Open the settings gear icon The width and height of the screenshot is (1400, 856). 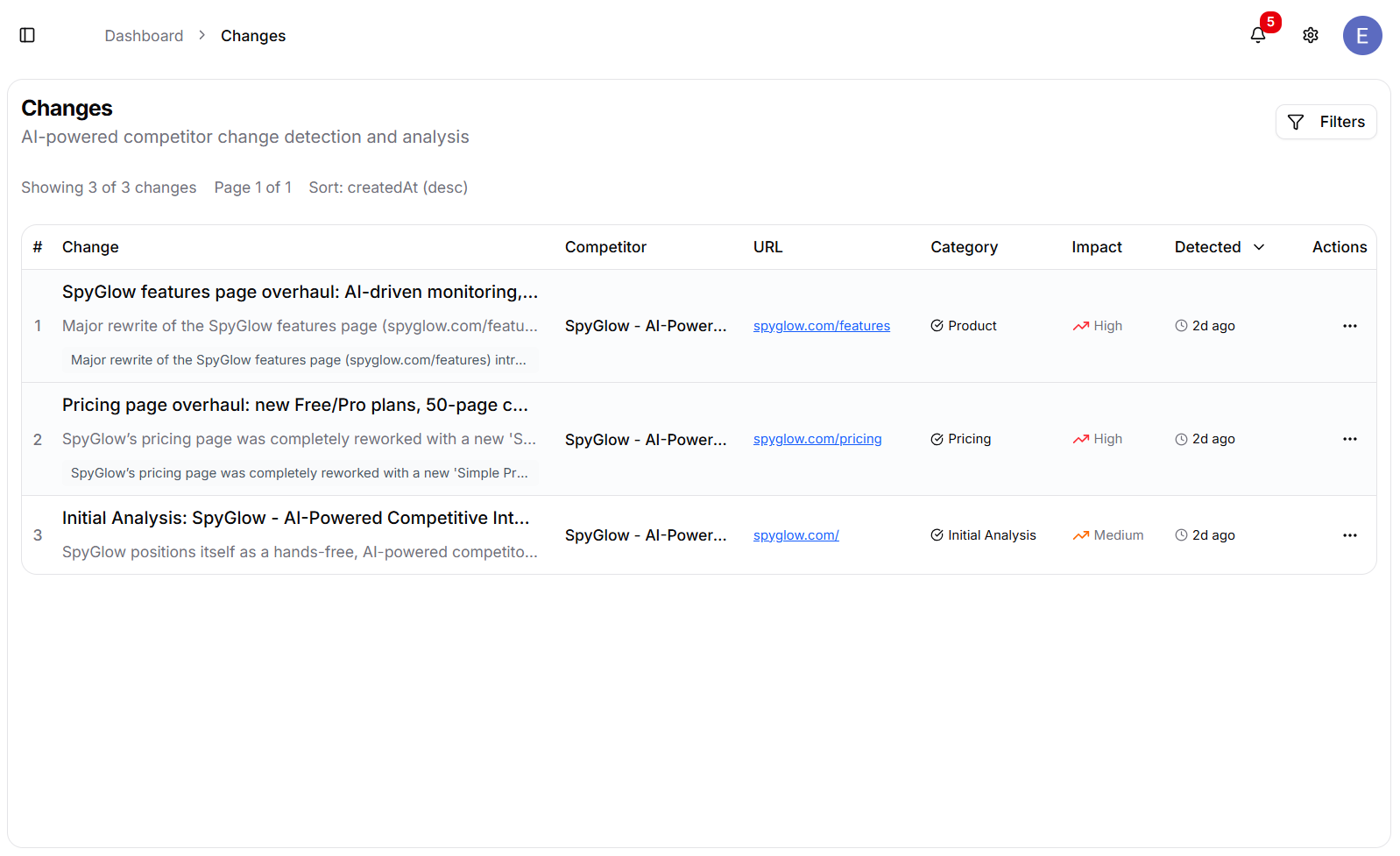tap(1311, 35)
